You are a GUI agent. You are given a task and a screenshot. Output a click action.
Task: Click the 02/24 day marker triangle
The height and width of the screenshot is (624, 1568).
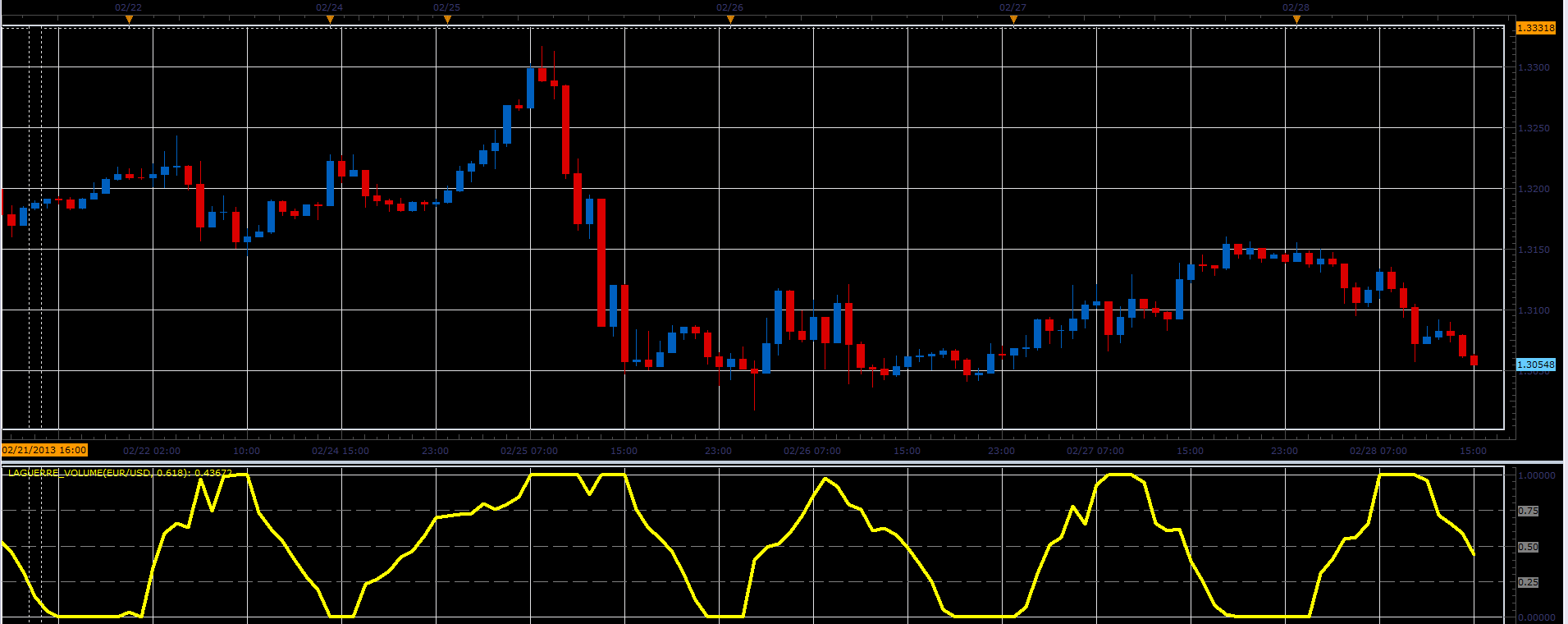(x=330, y=20)
